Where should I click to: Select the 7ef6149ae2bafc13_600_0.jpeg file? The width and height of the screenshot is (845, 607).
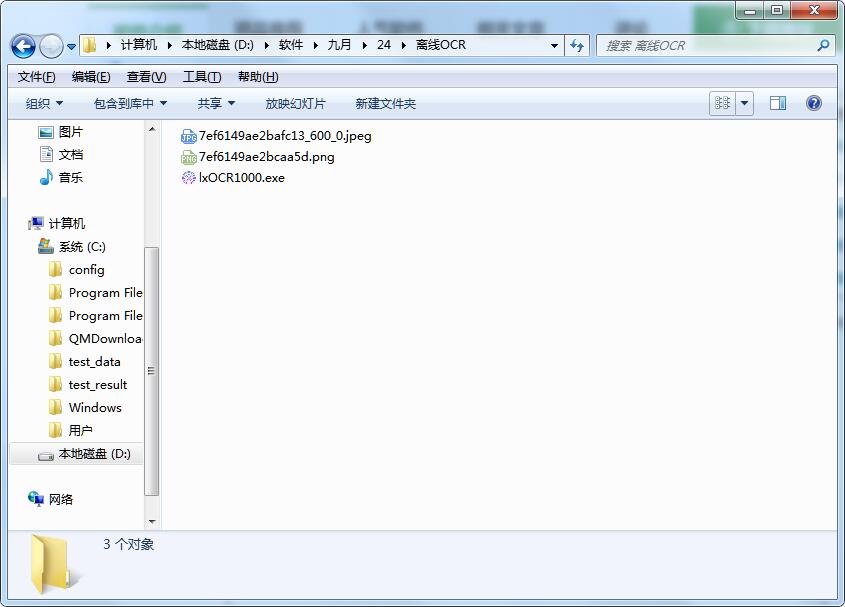(x=284, y=136)
